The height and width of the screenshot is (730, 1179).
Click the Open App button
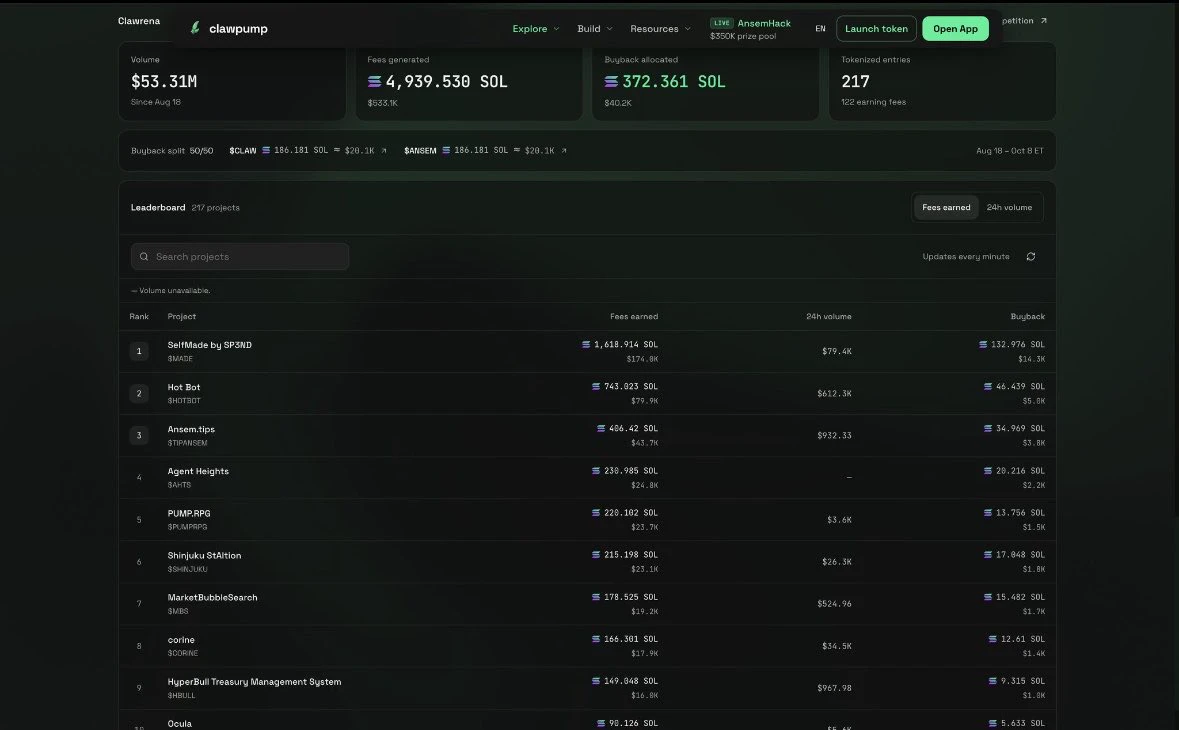pyautogui.click(x=955, y=29)
